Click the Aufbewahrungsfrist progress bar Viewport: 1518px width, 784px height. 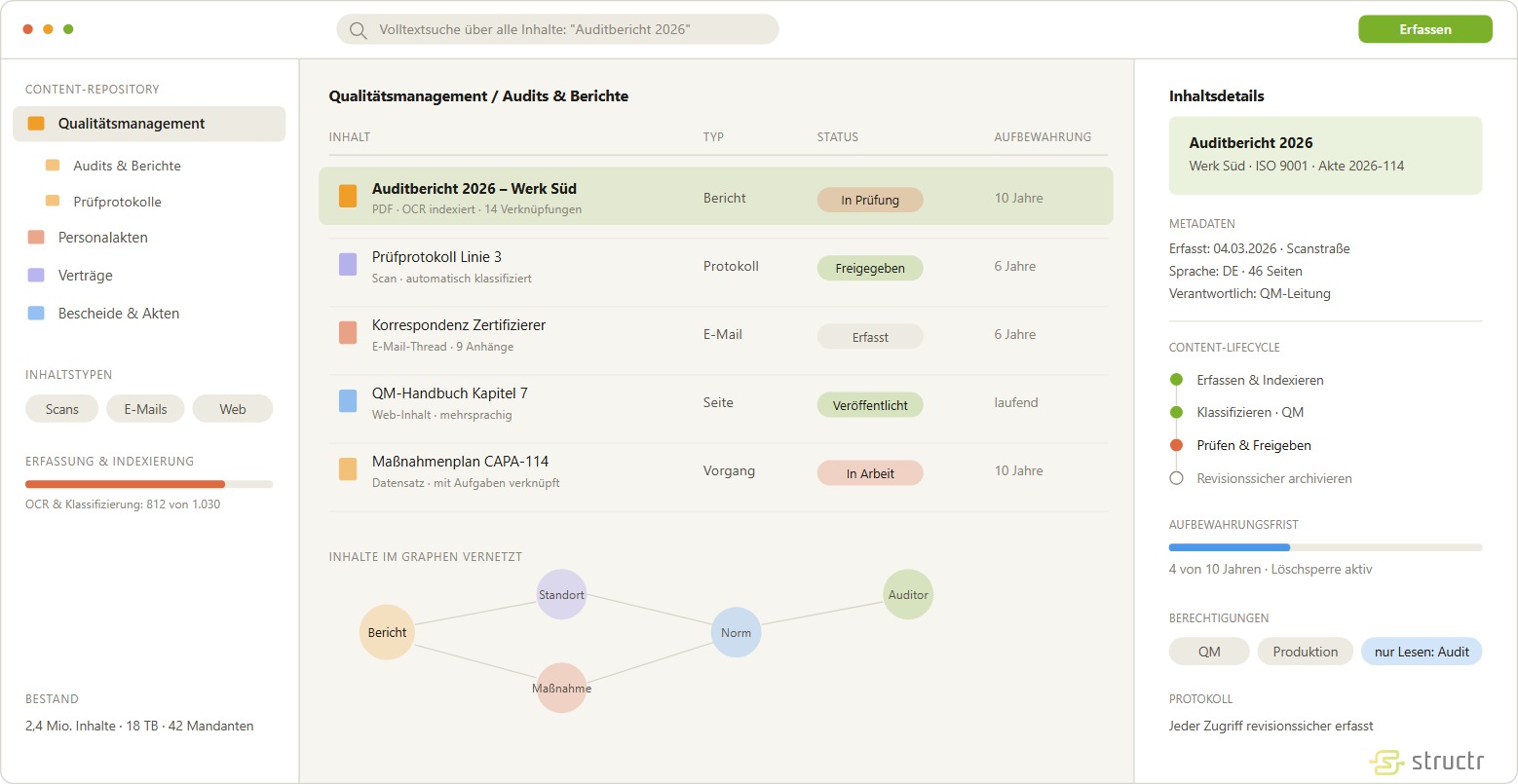(1325, 547)
